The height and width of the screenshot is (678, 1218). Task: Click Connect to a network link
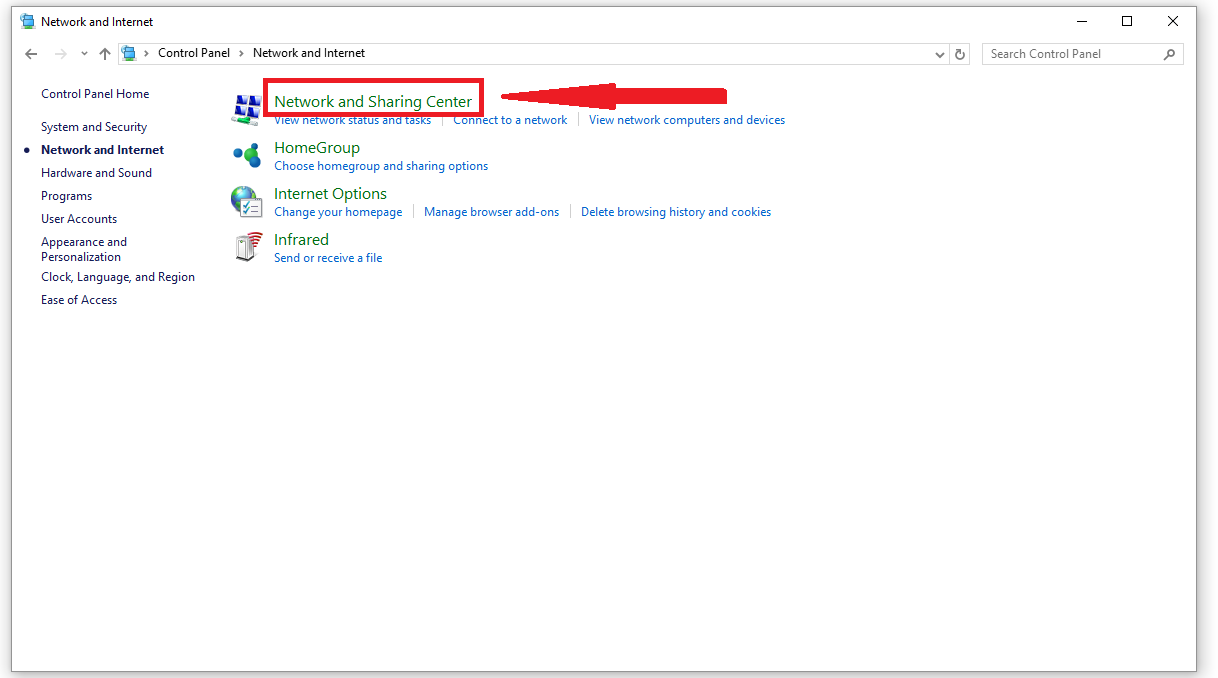click(x=510, y=120)
